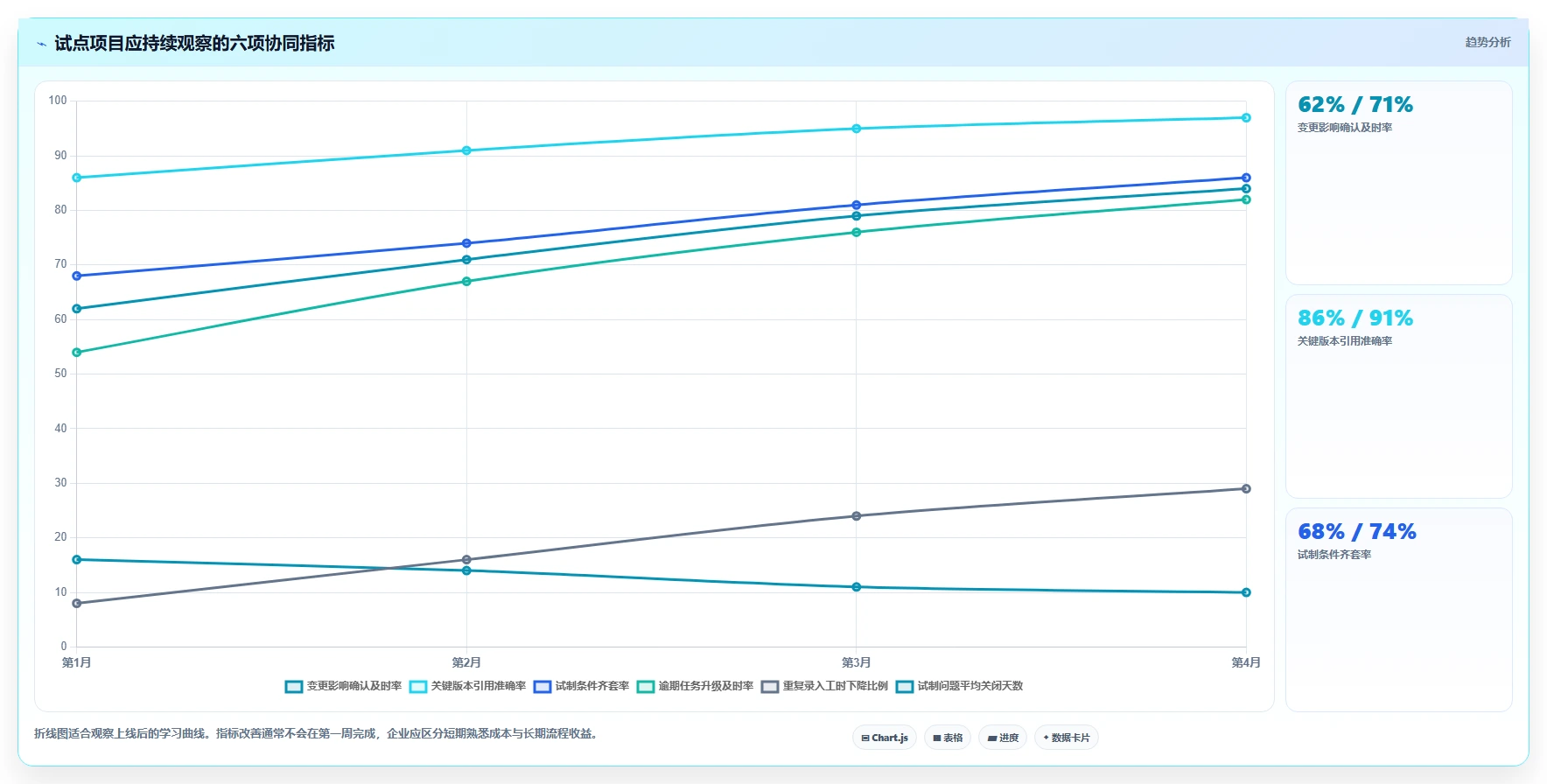Select 试制条件齐套率 point valued 81 at 第3月

pos(857,205)
